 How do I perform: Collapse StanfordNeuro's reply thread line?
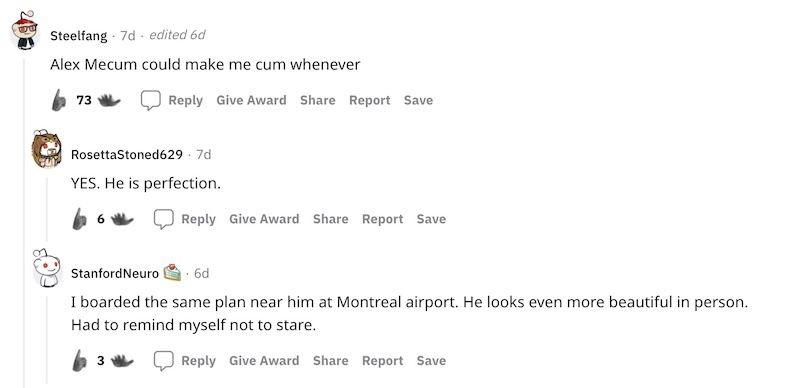point(47,340)
